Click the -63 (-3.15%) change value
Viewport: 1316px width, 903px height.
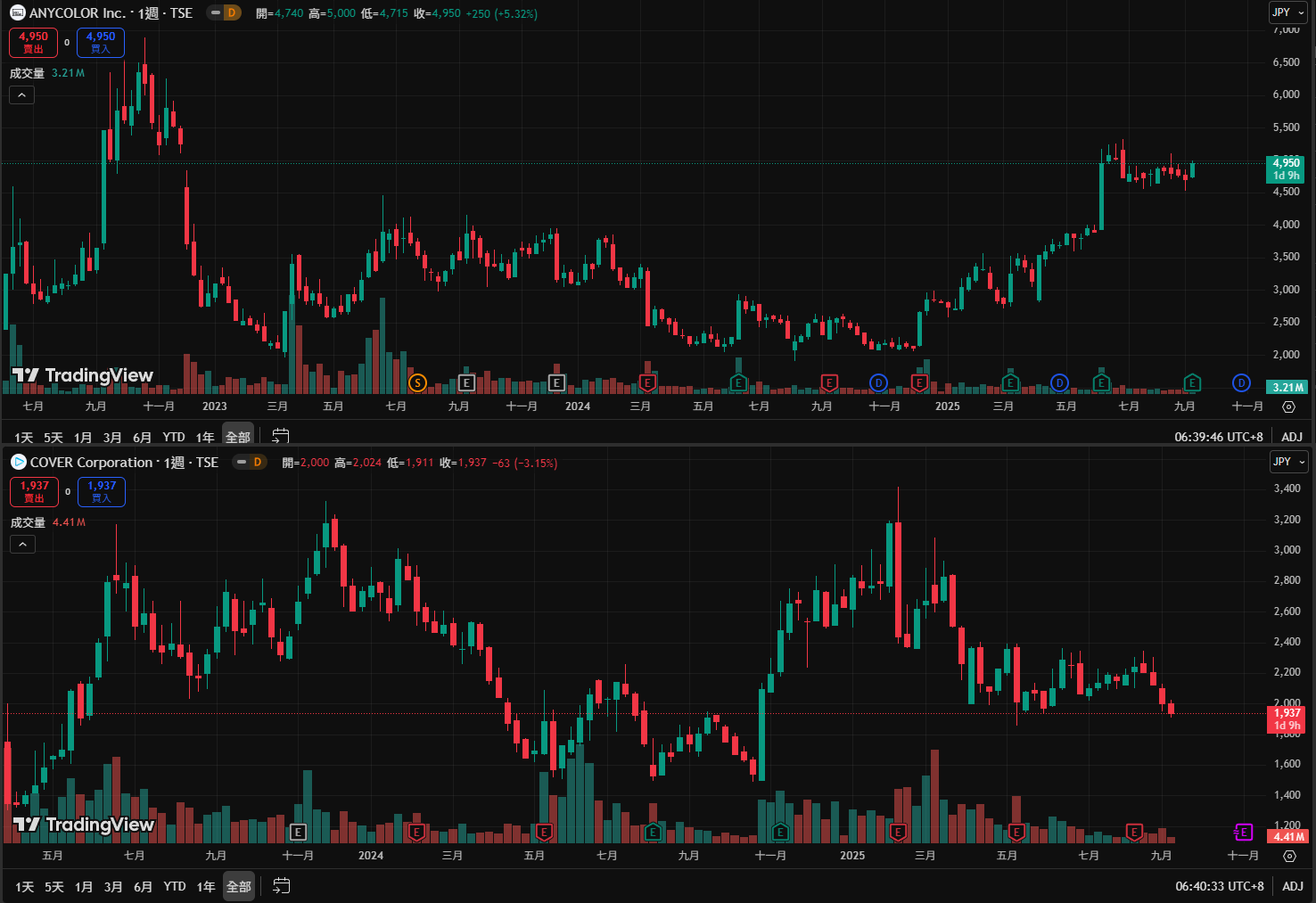pos(526,463)
